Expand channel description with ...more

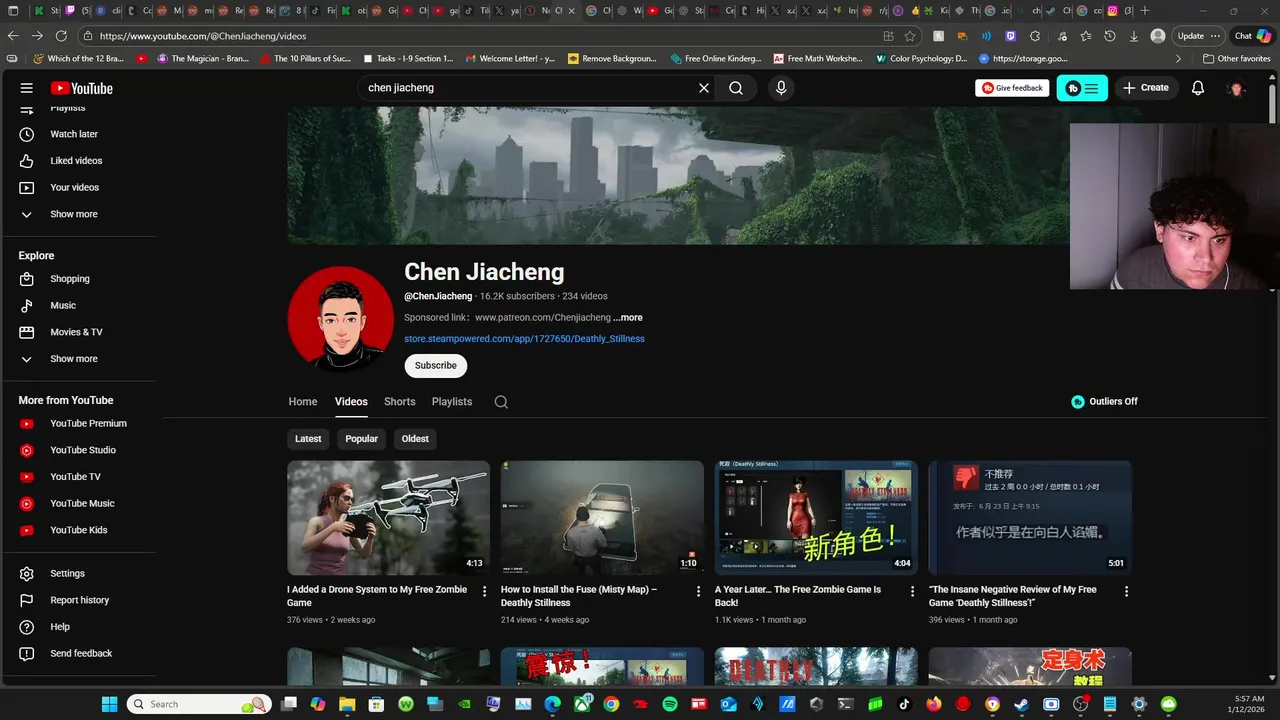[628, 318]
